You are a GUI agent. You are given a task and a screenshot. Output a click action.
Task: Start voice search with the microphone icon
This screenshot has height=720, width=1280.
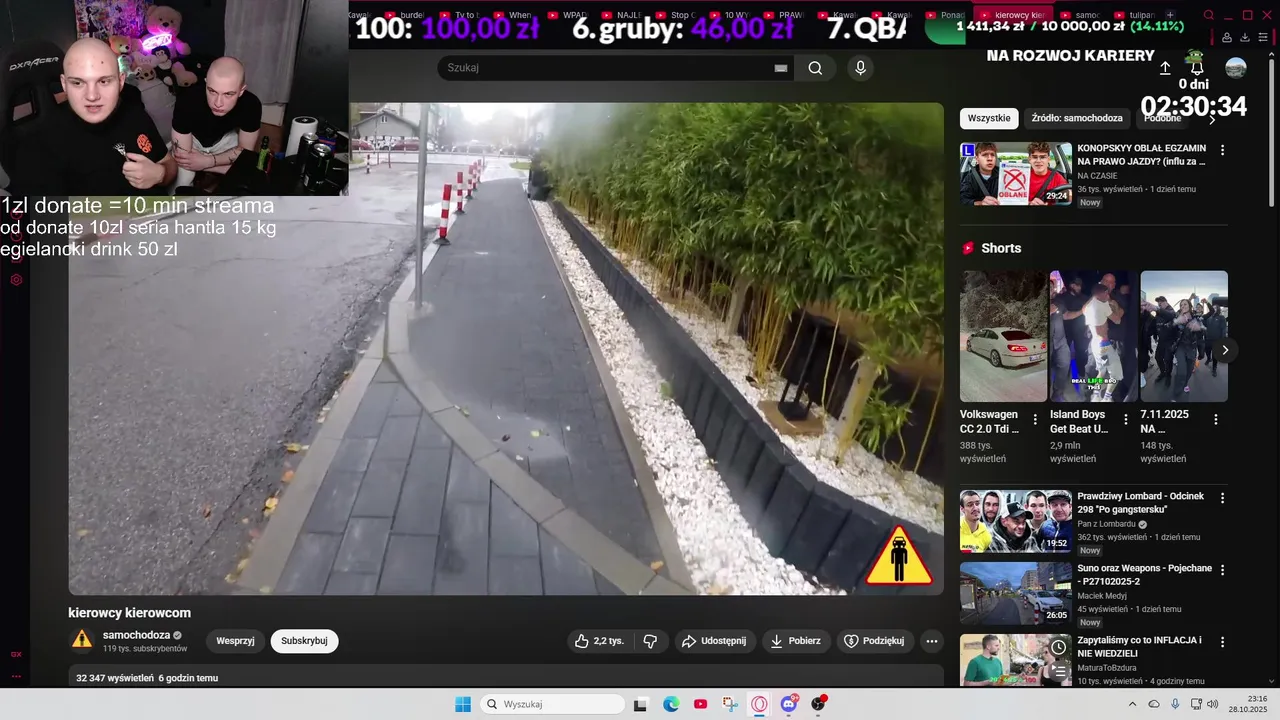(860, 68)
